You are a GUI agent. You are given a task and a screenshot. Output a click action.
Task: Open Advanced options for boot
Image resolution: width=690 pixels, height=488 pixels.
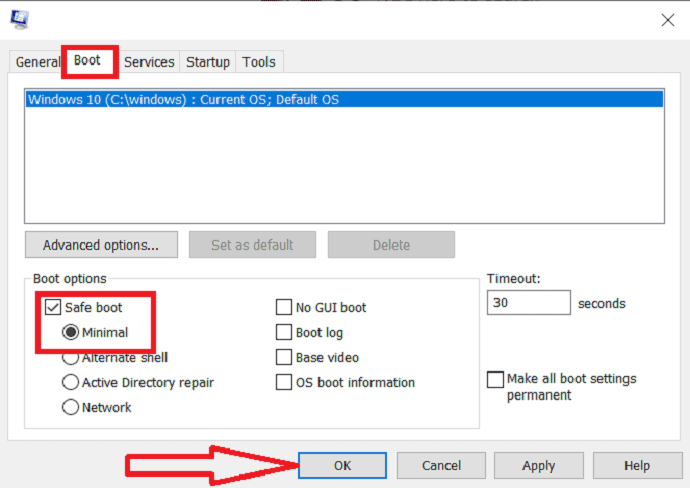pos(100,245)
